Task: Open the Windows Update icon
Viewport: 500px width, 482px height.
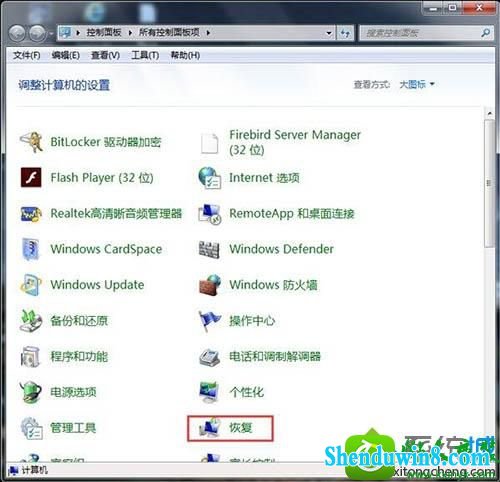Action: click(x=31, y=285)
